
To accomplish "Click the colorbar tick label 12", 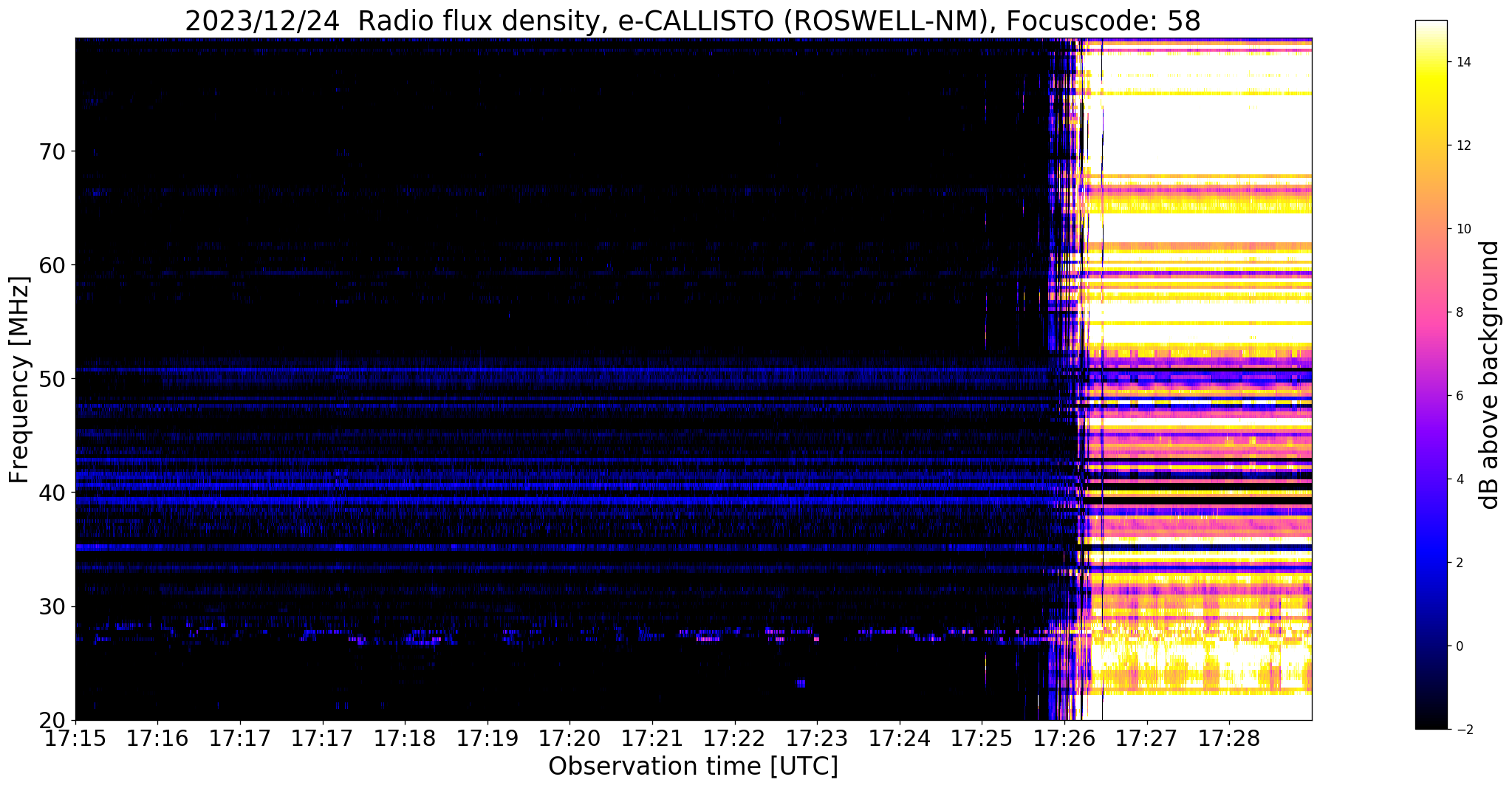I will 1463,145.
